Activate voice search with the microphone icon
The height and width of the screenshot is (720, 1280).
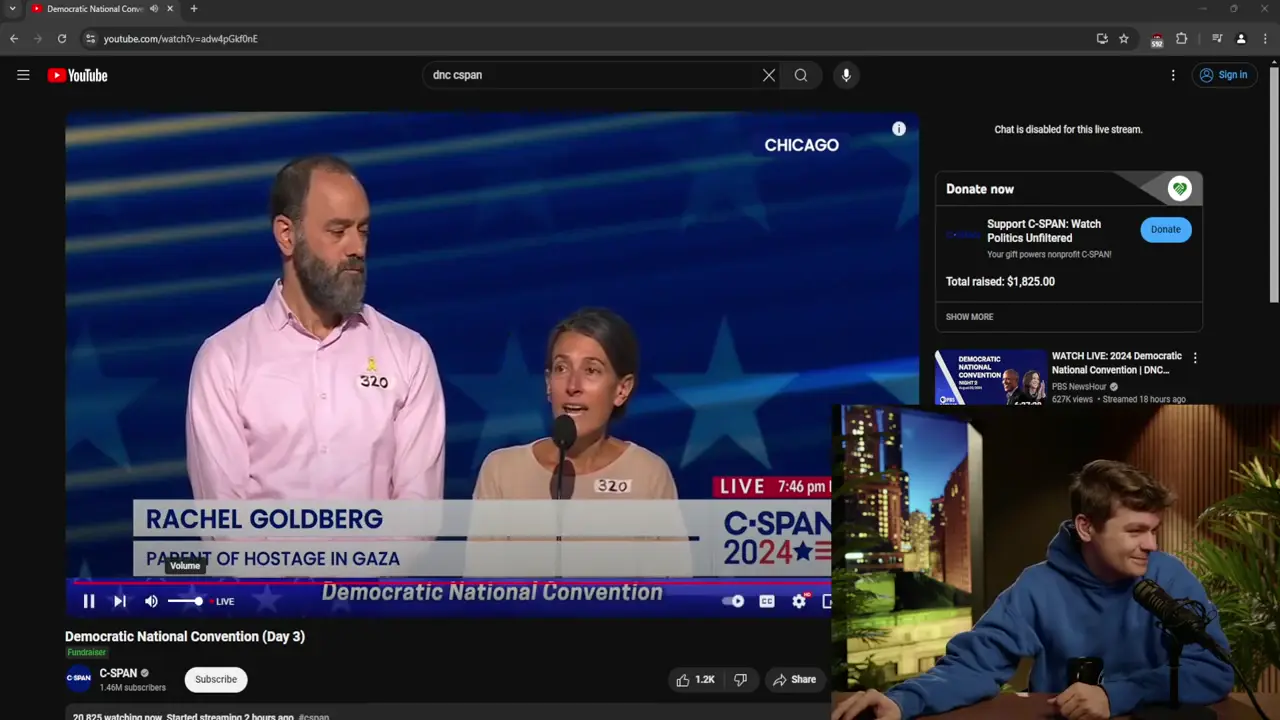click(845, 75)
